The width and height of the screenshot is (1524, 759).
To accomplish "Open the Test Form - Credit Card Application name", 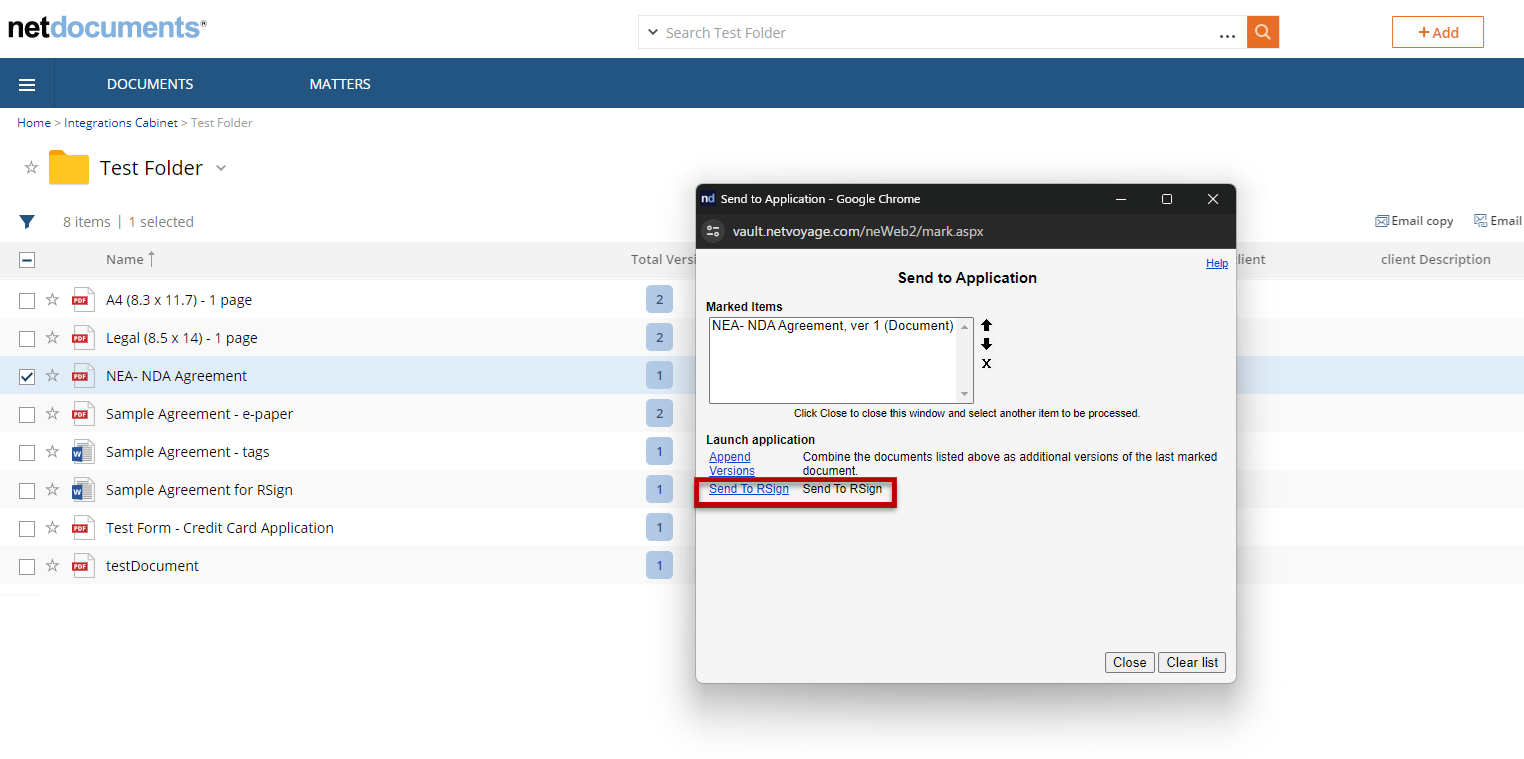I will (x=220, y=528).
